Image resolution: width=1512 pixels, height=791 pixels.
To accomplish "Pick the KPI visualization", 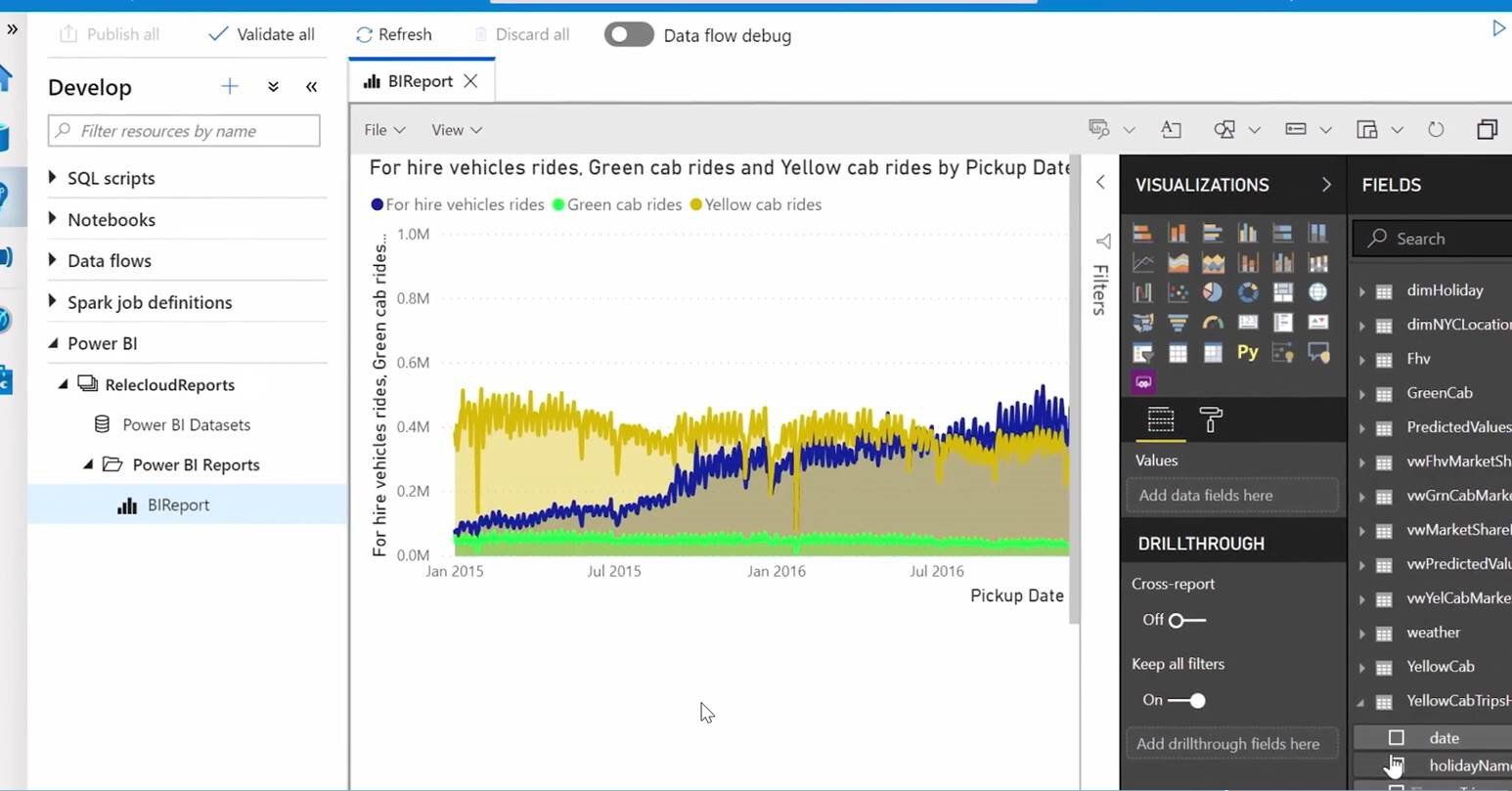I will [1318, 322].
